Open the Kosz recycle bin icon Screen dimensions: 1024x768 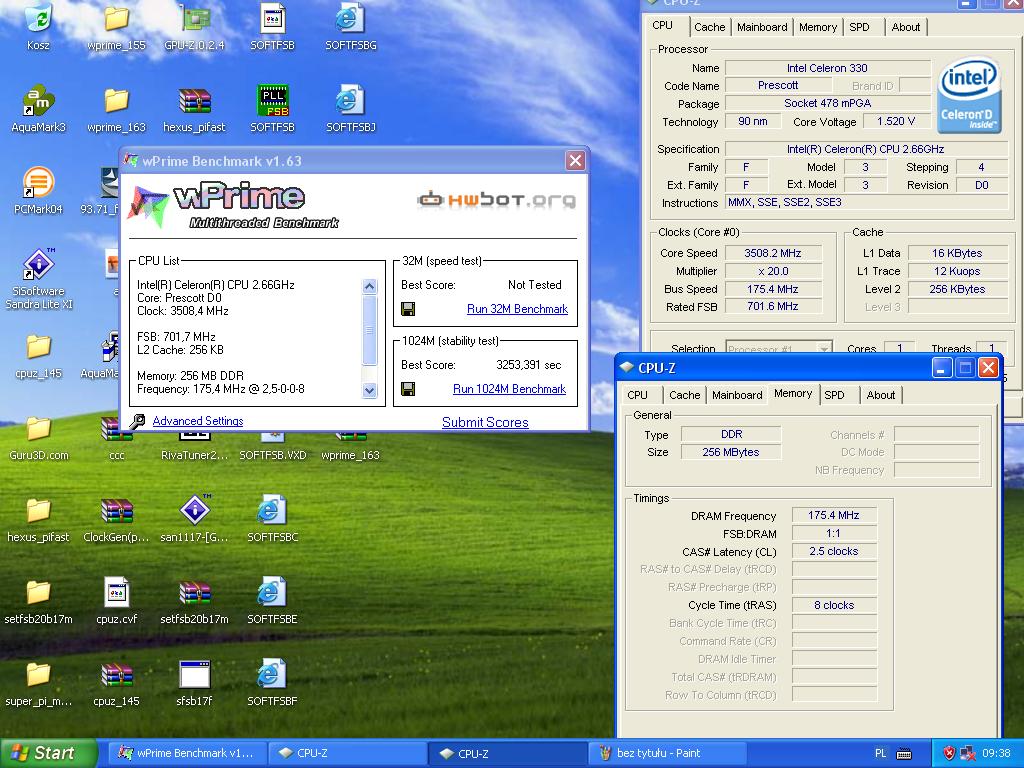pyautogui.click(x=39, y=19)
